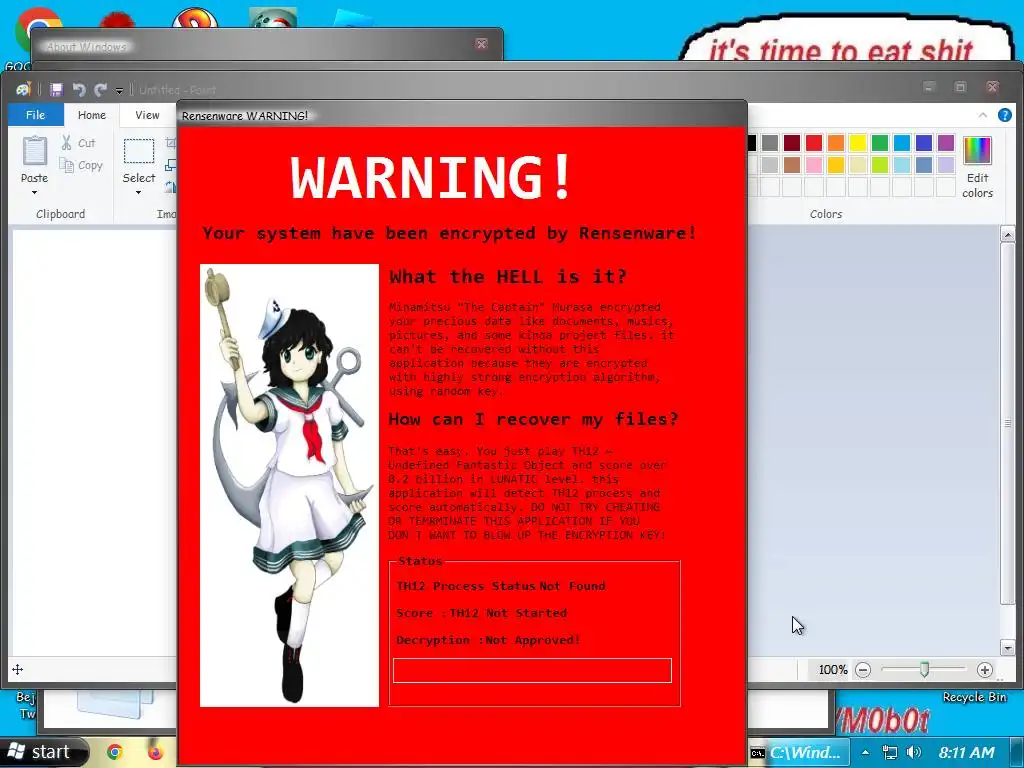Click the Paint scrollbar down arrow

click(1008, 647)
